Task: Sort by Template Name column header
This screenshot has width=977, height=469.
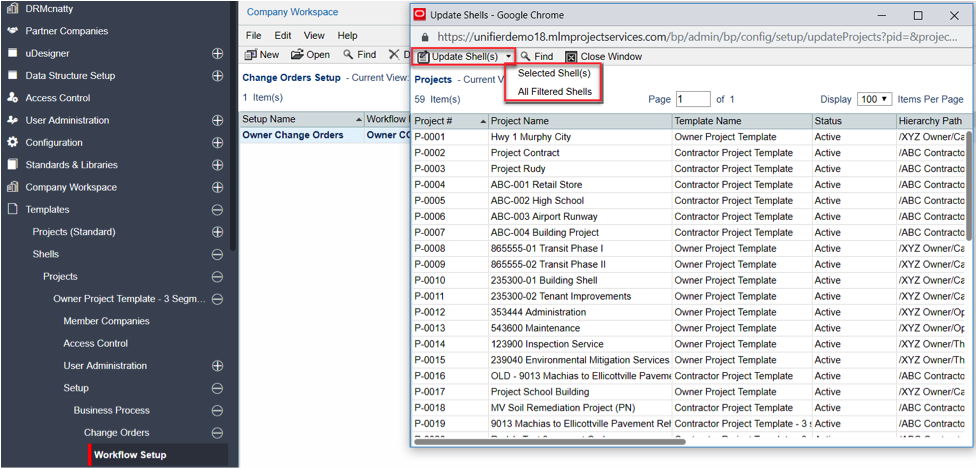Action: tap(741, 121)
